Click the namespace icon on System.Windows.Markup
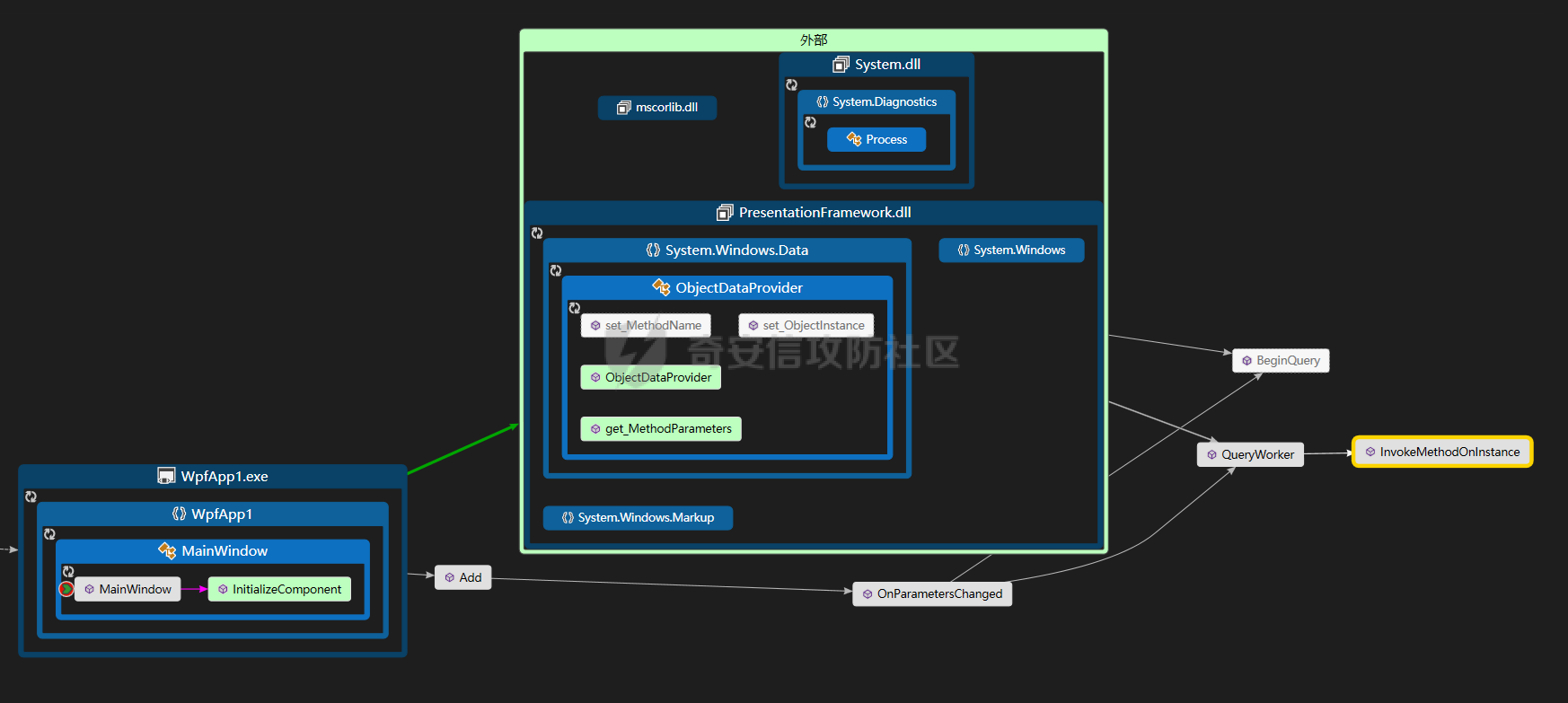This screenshot has height=703, width=1568. click(568, 518)
